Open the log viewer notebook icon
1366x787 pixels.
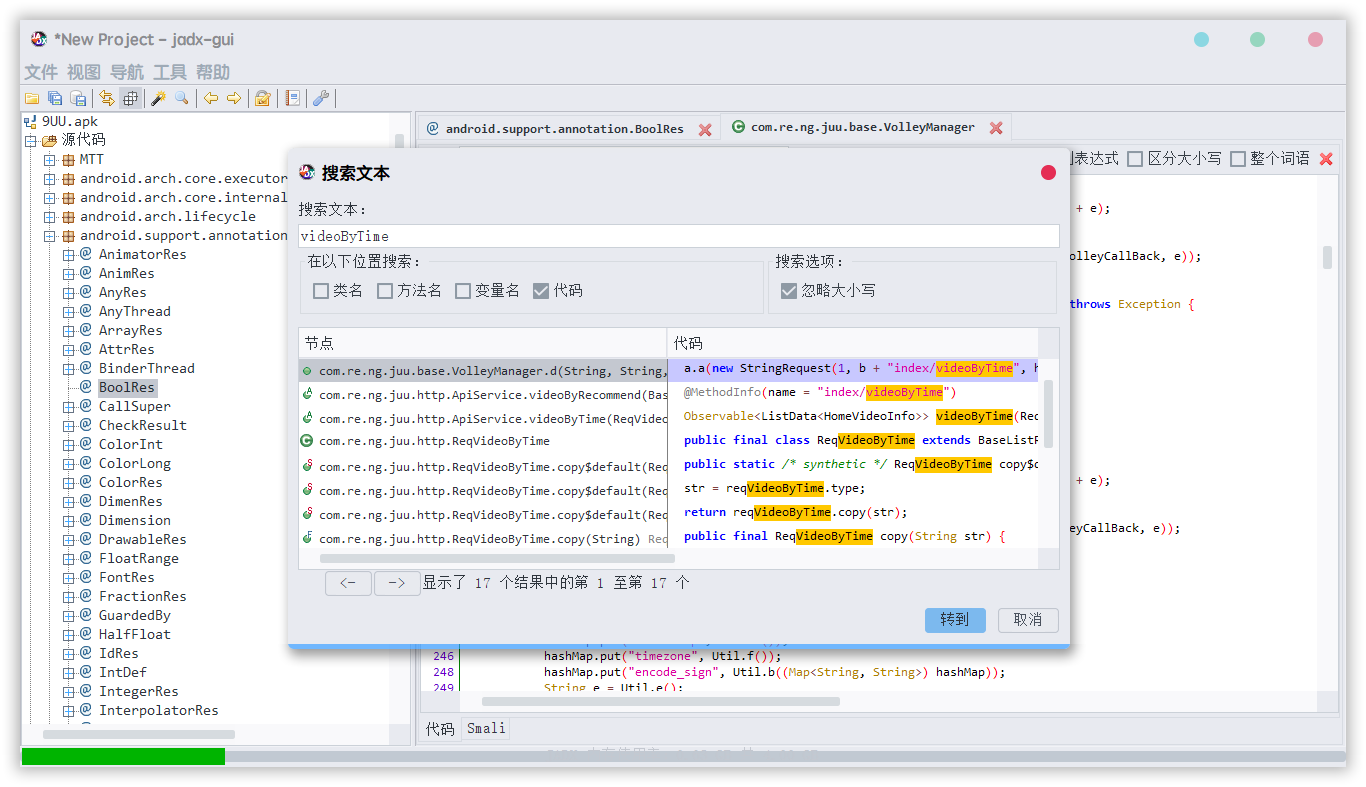[292, 98]
